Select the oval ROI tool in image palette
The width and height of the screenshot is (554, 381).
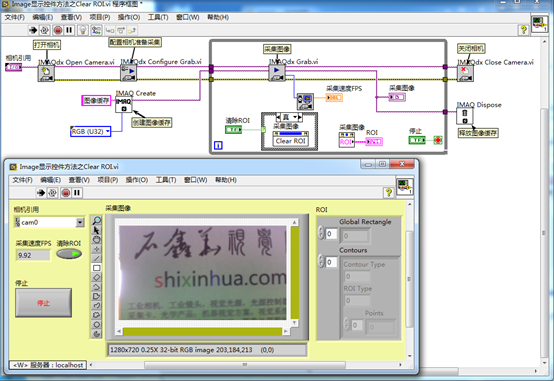point(96,324)
